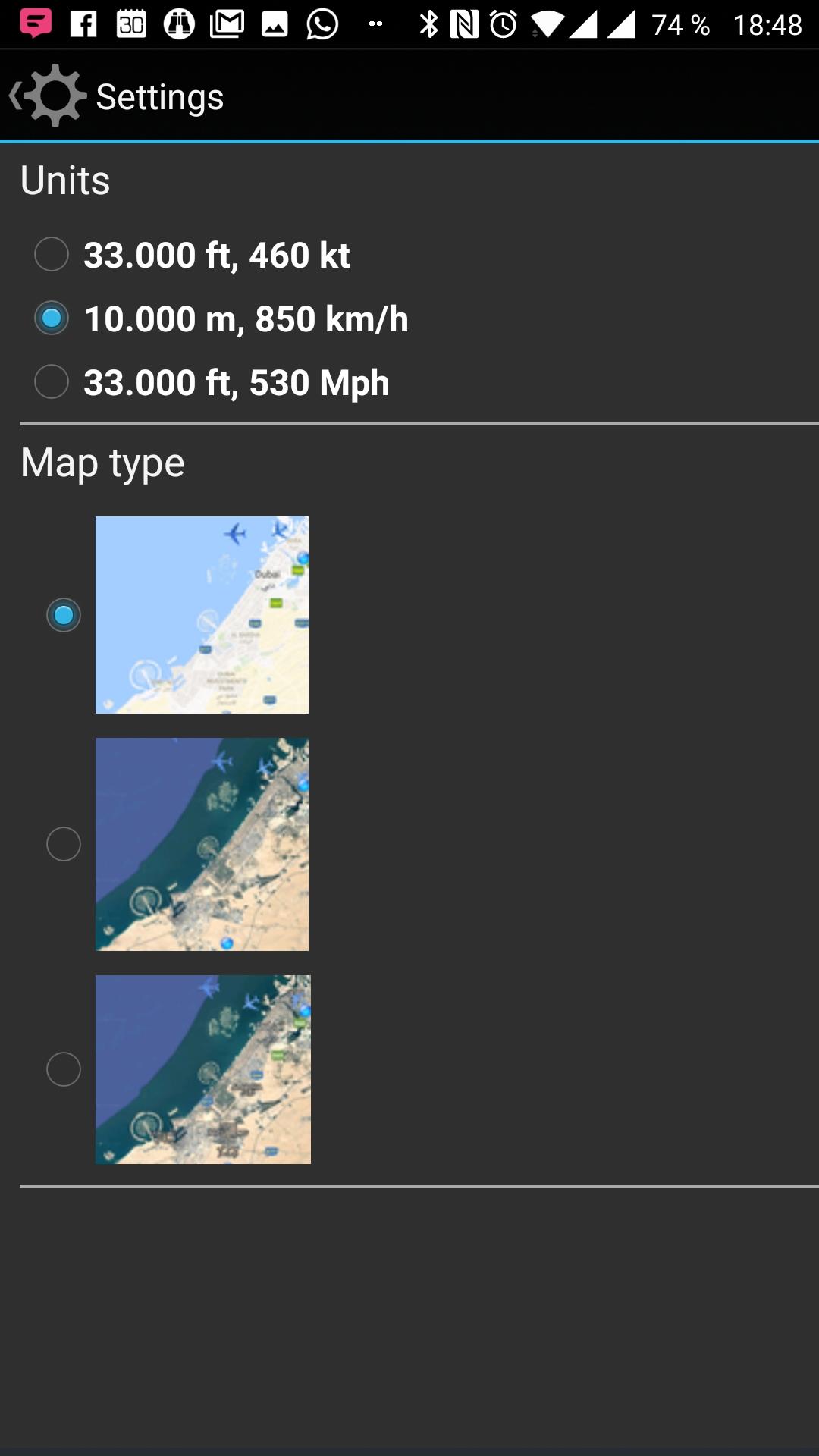This screenshot has width=819, height=1456.
Task: Tap the alarm clock status icon
Action: pyautogui.click(x=504, y=24)
